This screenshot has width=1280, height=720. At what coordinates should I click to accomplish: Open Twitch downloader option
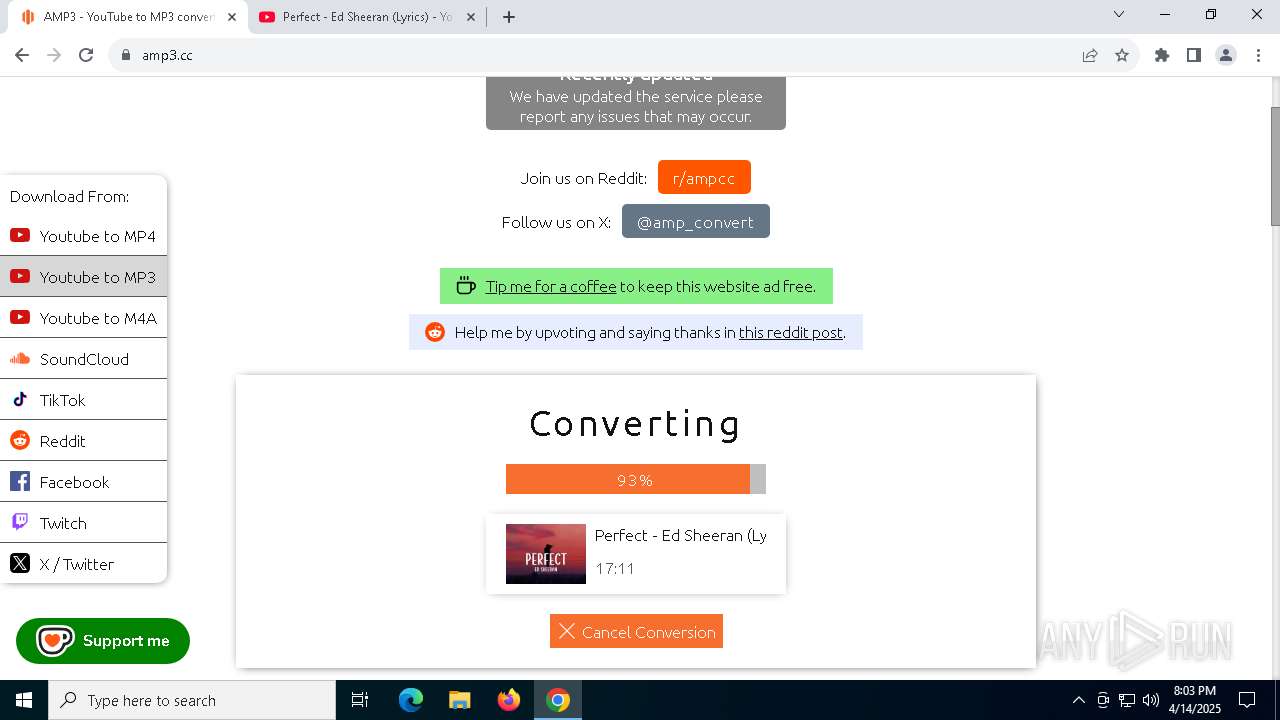[83, 523]
